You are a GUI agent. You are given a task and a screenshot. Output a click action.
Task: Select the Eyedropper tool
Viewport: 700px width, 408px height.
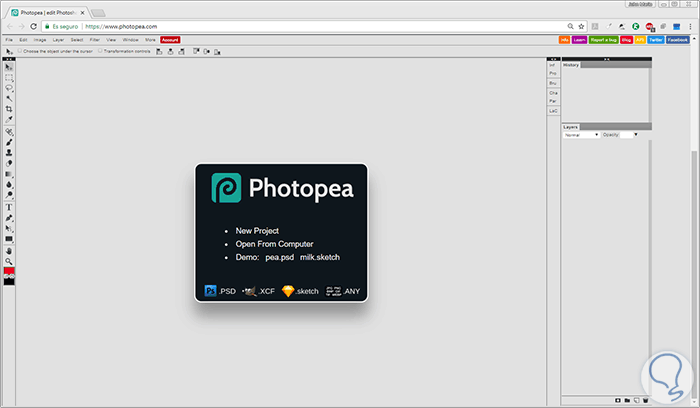tap(9, 120)
